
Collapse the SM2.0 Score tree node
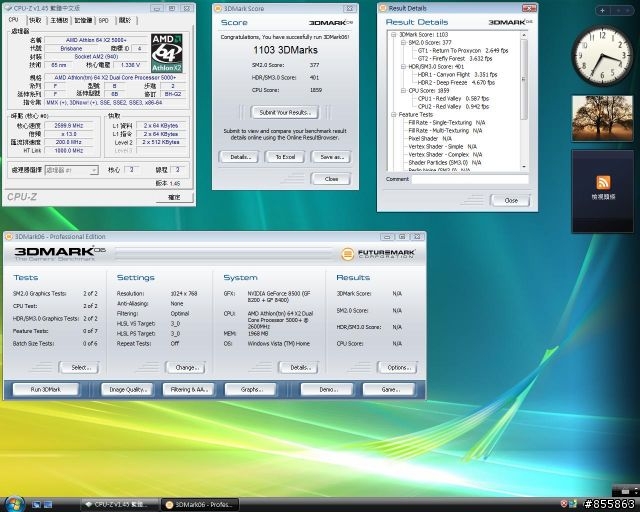pyautogui.click(x=403, y=42)
